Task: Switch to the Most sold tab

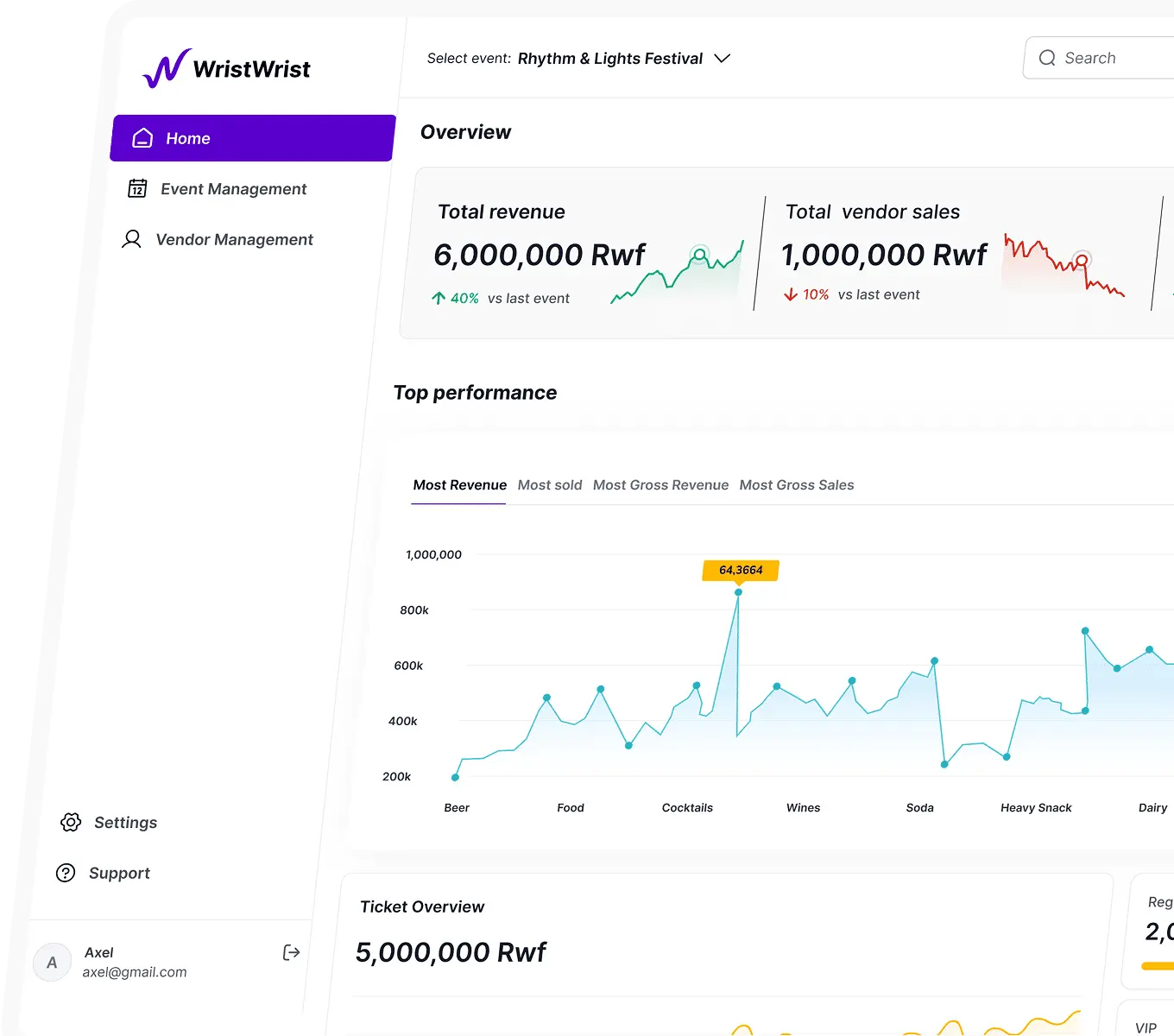Action: click(550, 485)
